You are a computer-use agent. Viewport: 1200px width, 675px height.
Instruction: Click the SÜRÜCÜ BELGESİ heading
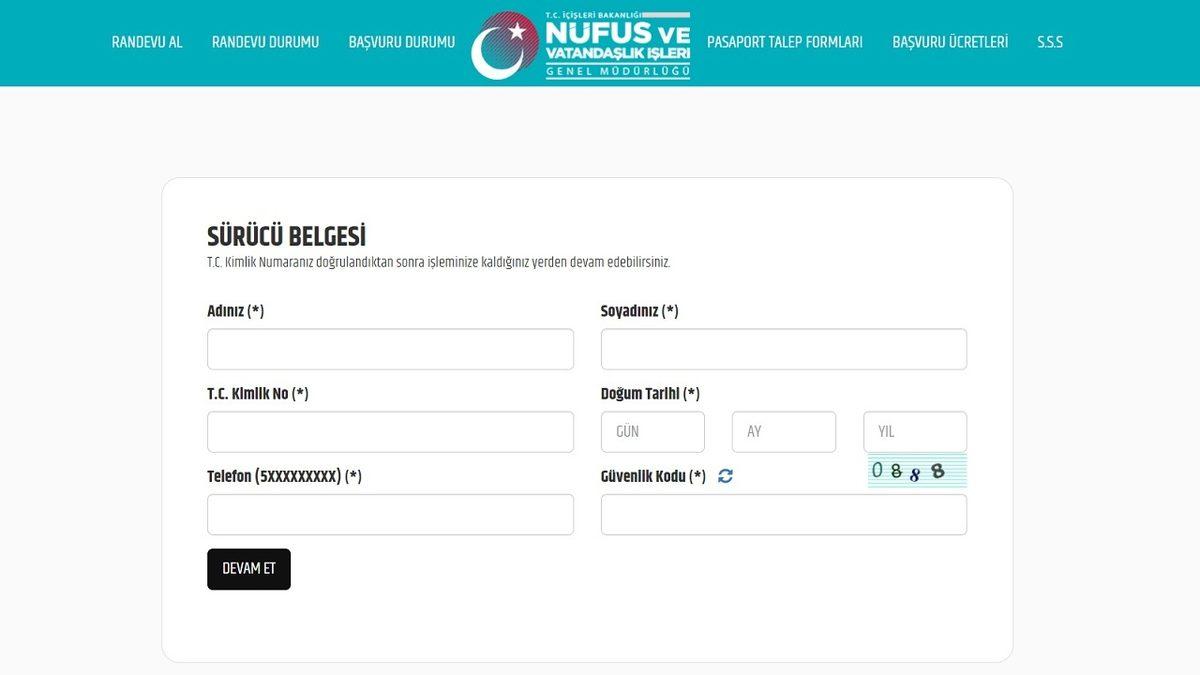point(286,237)
